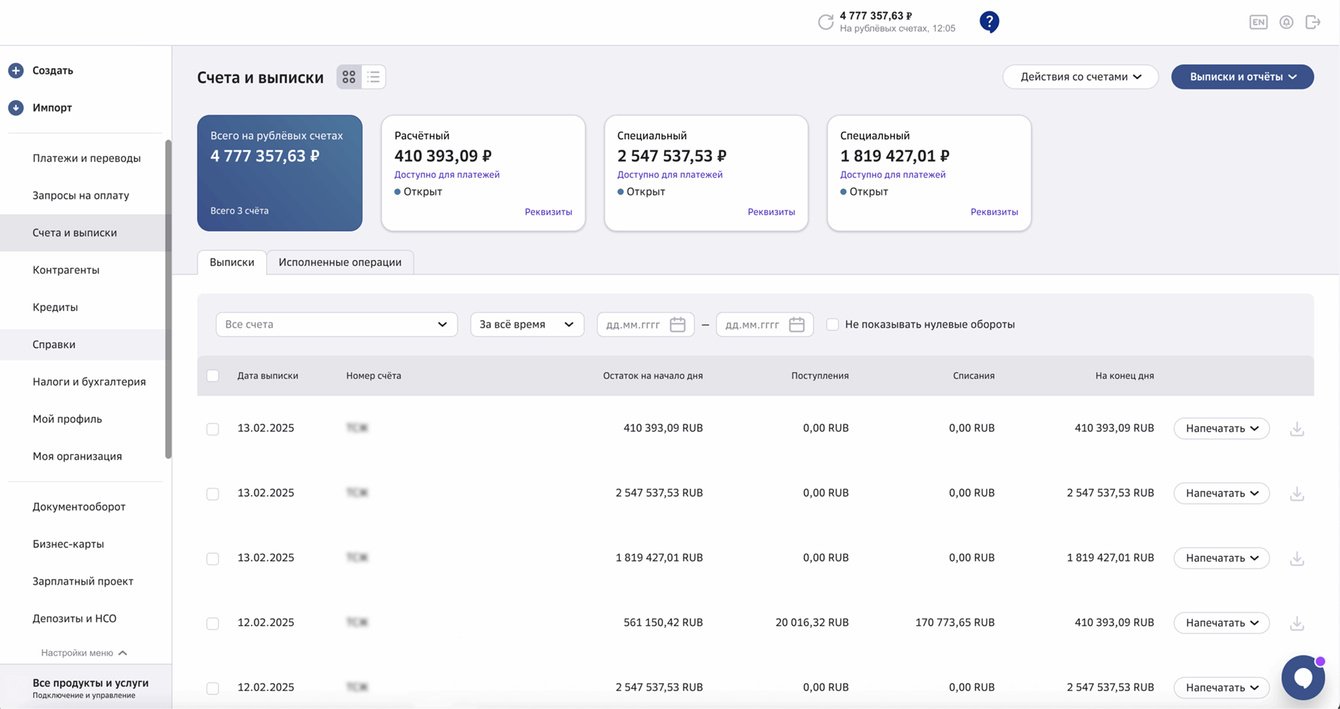Click the 'Выписки и отчёты' button
The image size is (1340, 709).
click(x=1243, y=77)
